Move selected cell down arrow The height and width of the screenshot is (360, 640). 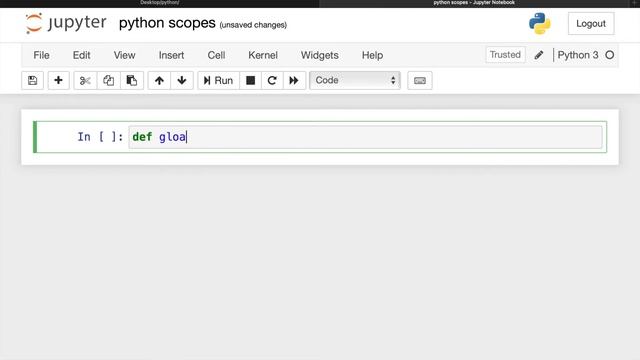tap(182, 80)
